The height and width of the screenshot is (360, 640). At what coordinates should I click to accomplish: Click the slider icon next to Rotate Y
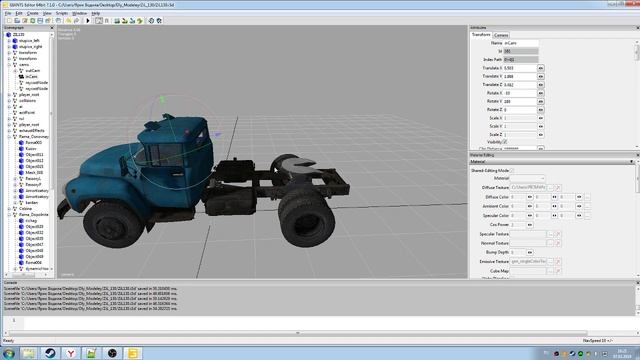tap(541, 101)
